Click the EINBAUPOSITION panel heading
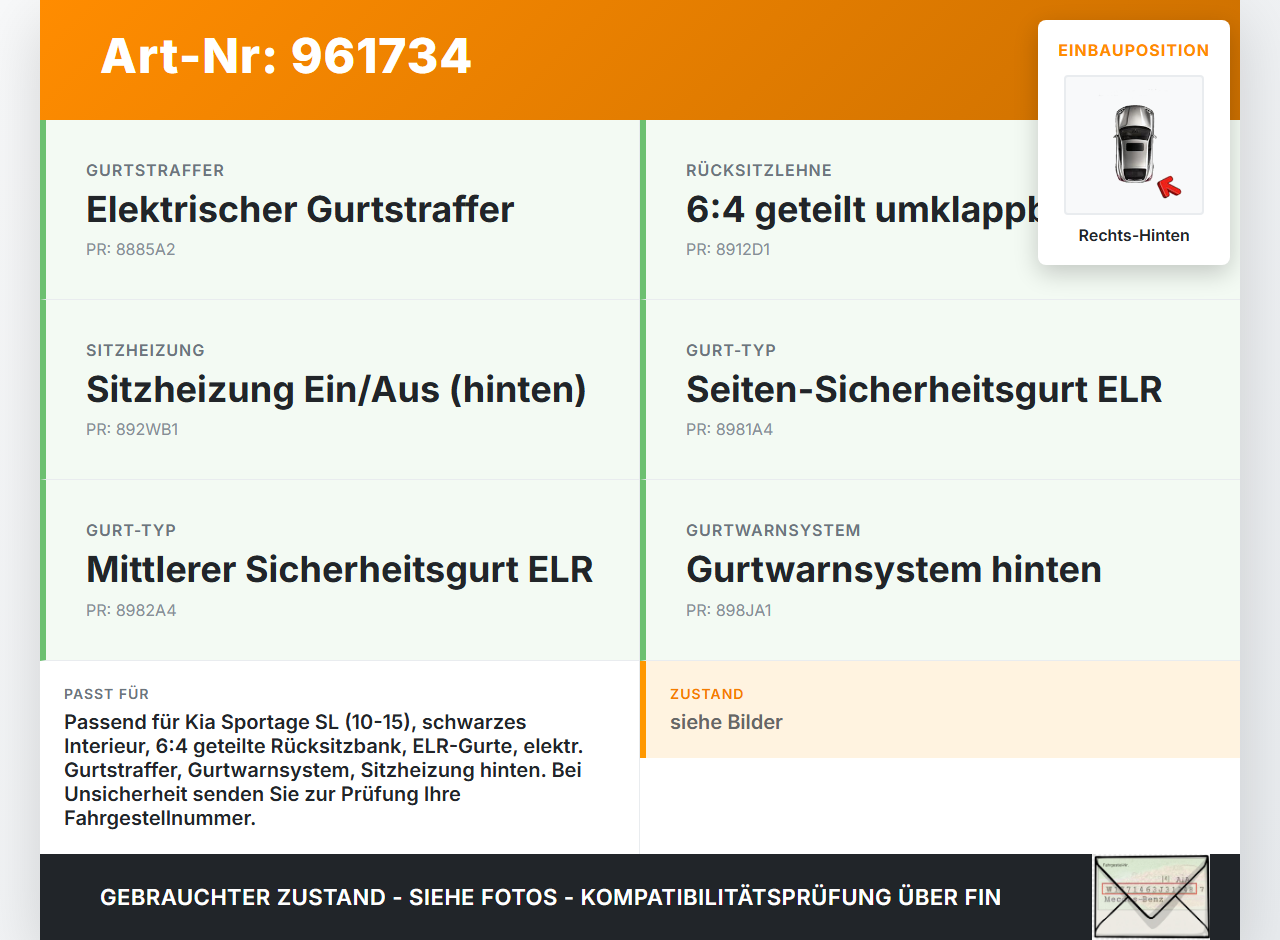The image size is (1280, 940). 1133,50
